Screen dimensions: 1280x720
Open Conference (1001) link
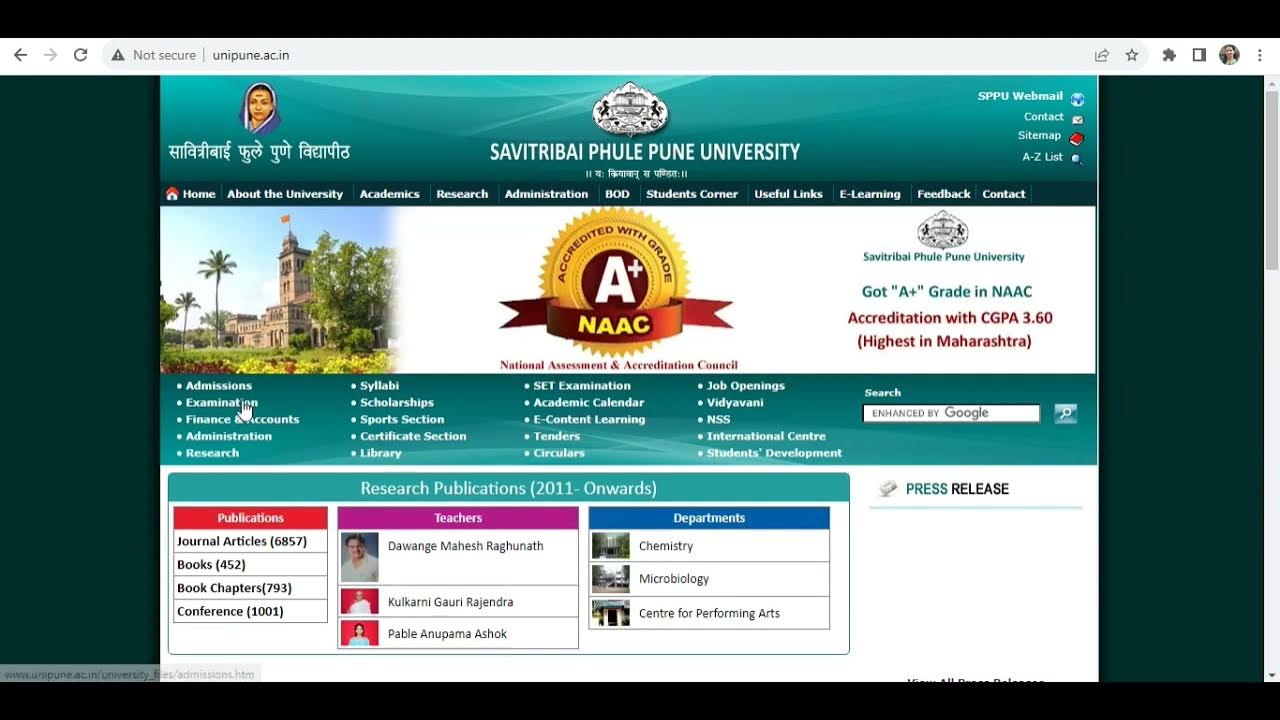230,612
